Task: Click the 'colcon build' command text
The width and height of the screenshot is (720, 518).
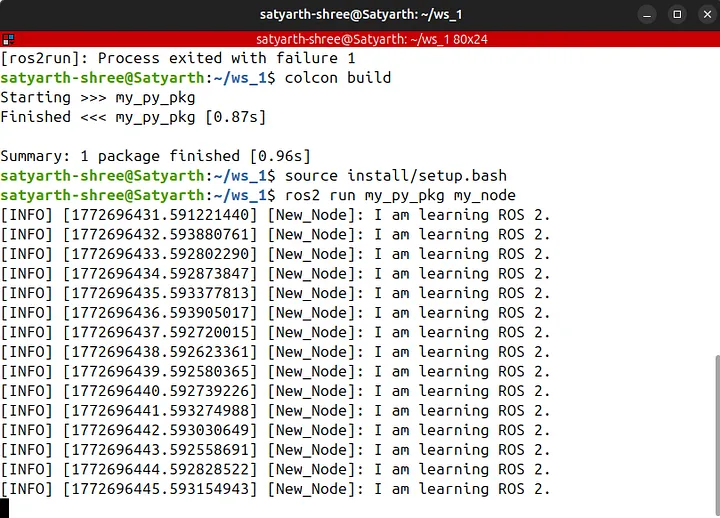Action: (338, 78)
